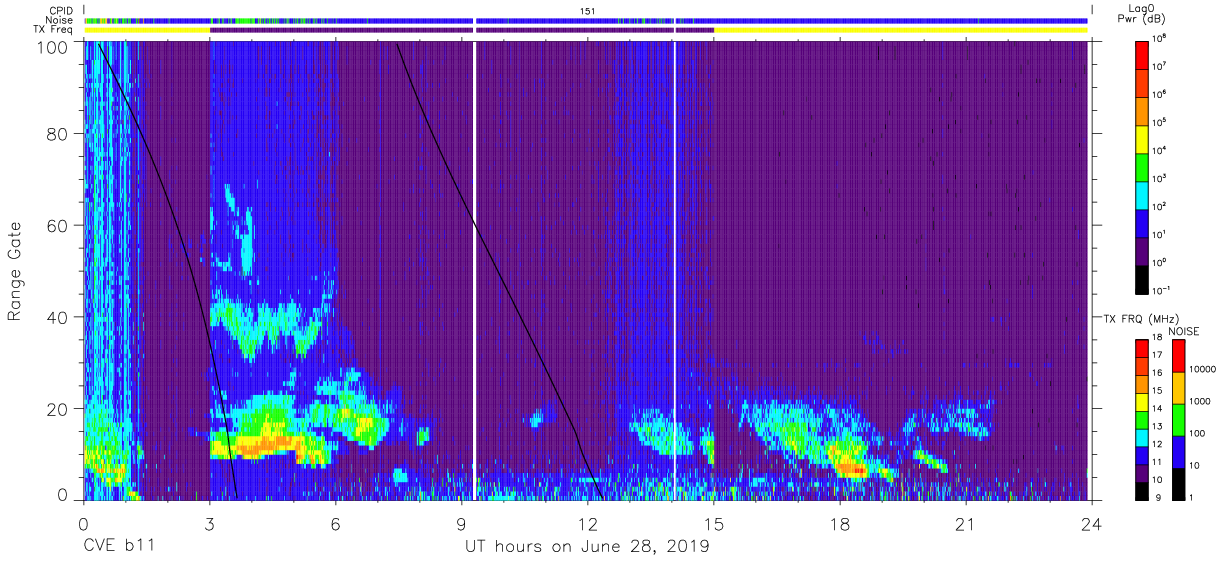
Task: Pick the red top segment of NOISE colorbar
Action: point(1177,356)
